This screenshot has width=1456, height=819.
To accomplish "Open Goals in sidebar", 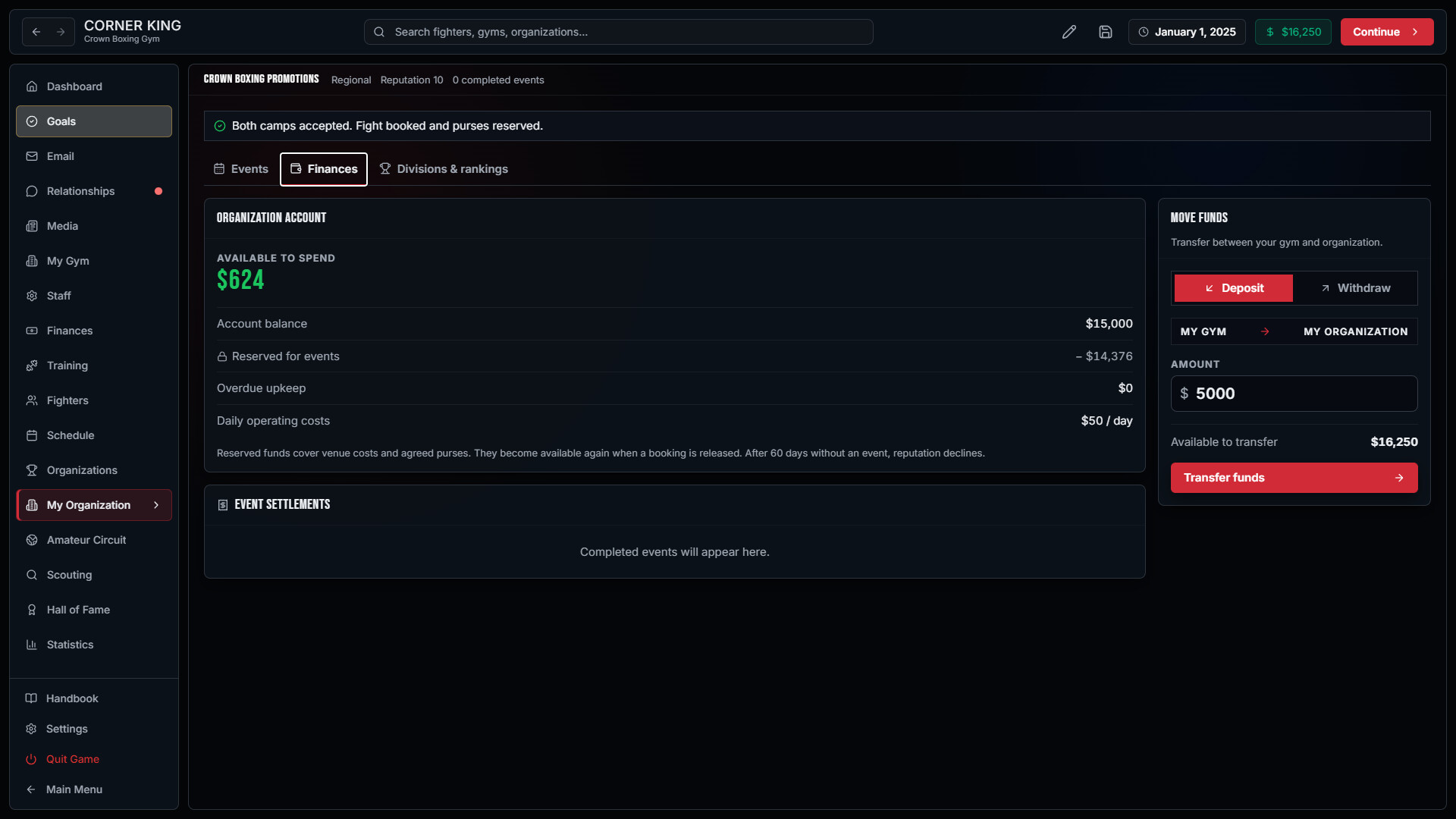I will click(x=94, y=121).
